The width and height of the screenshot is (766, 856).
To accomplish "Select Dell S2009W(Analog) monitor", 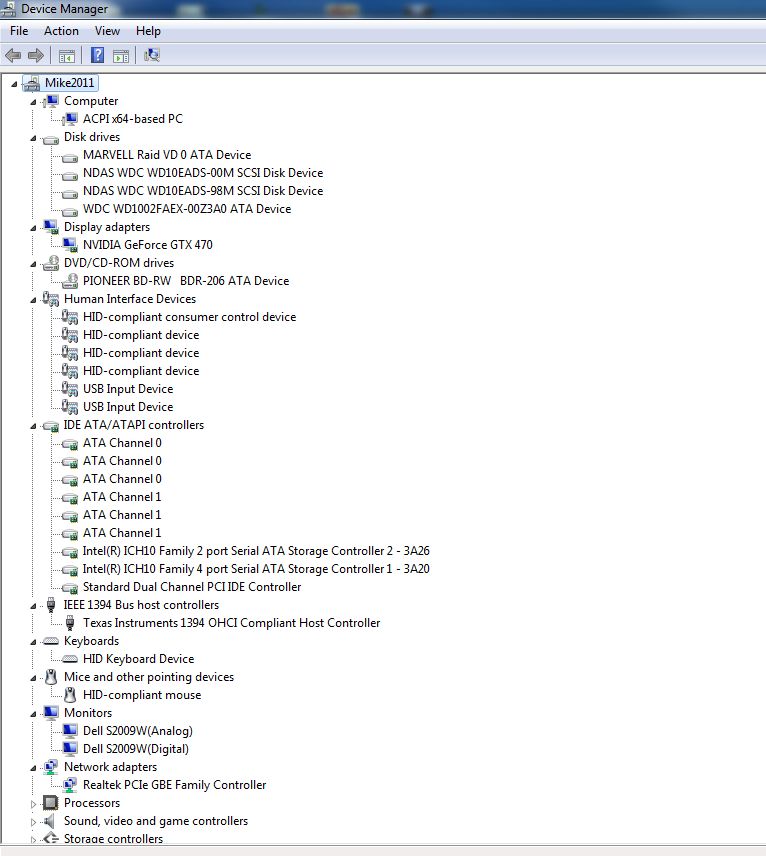I will click(x=138, y=730).
